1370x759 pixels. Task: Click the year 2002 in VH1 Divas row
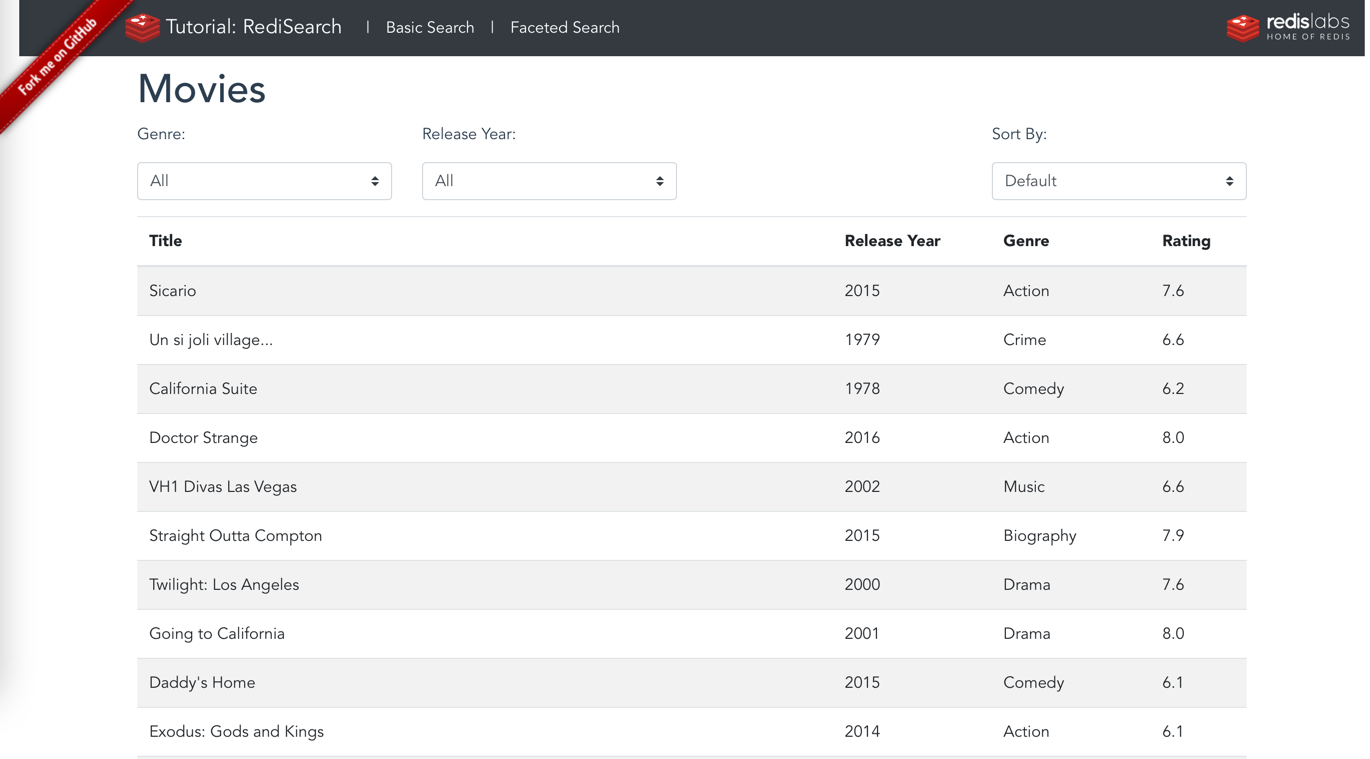click(862, 487)
